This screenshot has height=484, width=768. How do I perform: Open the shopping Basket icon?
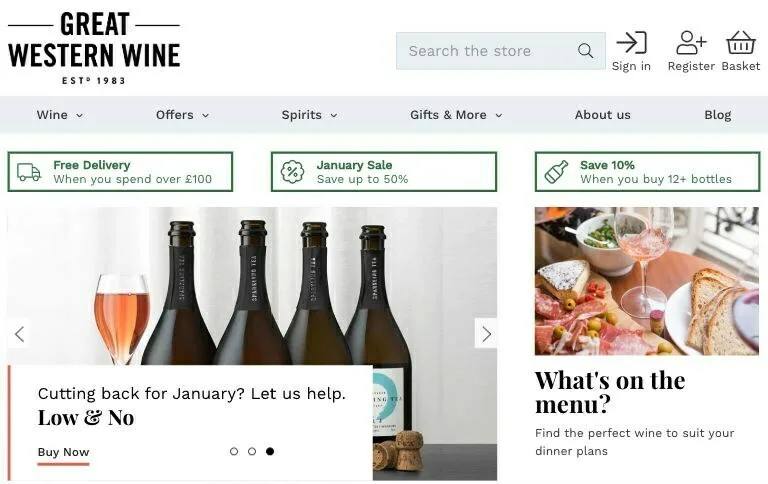coord(741,43)
